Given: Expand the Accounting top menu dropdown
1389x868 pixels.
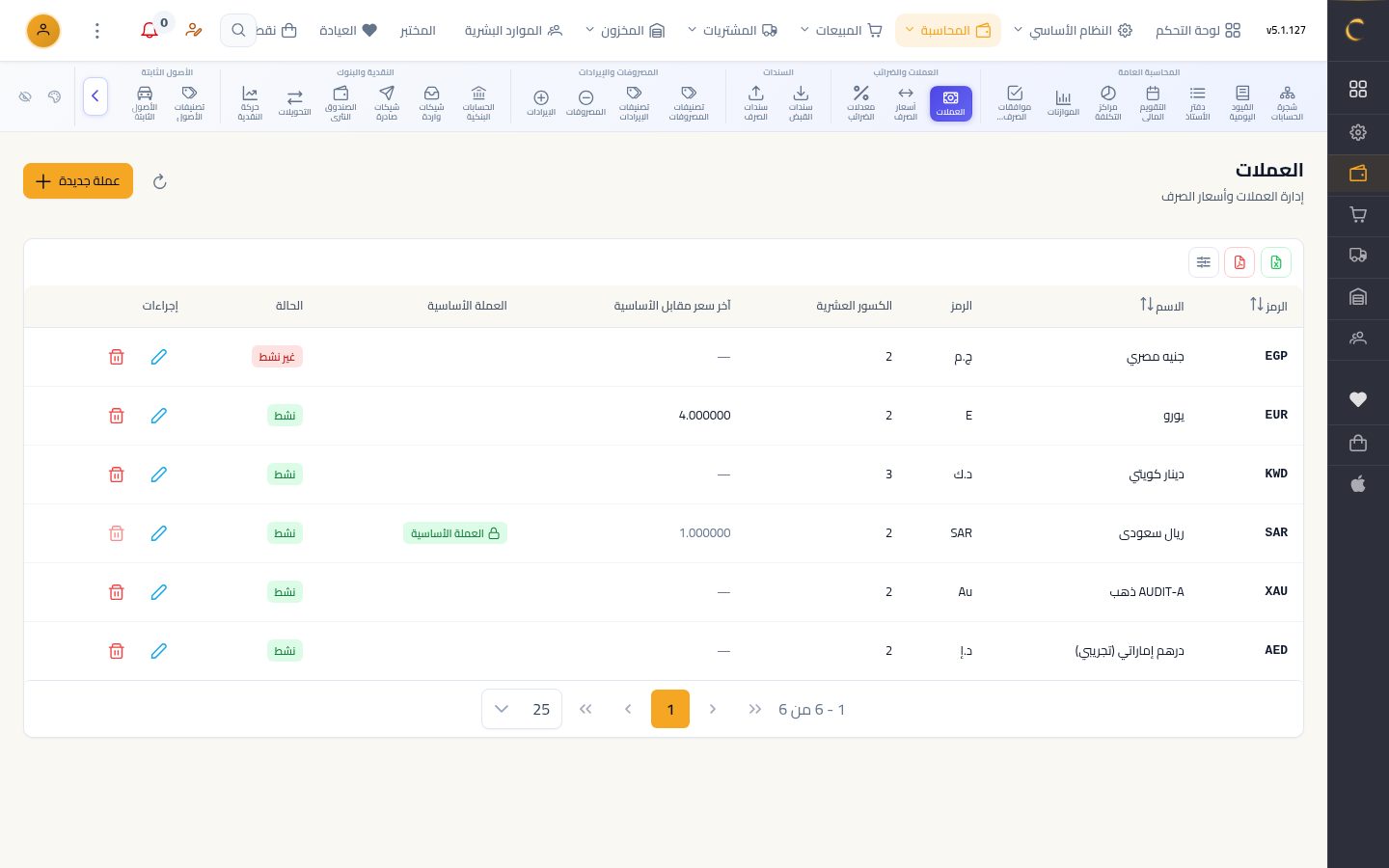Looking at the screenshot, I should (x=948, y=31).
